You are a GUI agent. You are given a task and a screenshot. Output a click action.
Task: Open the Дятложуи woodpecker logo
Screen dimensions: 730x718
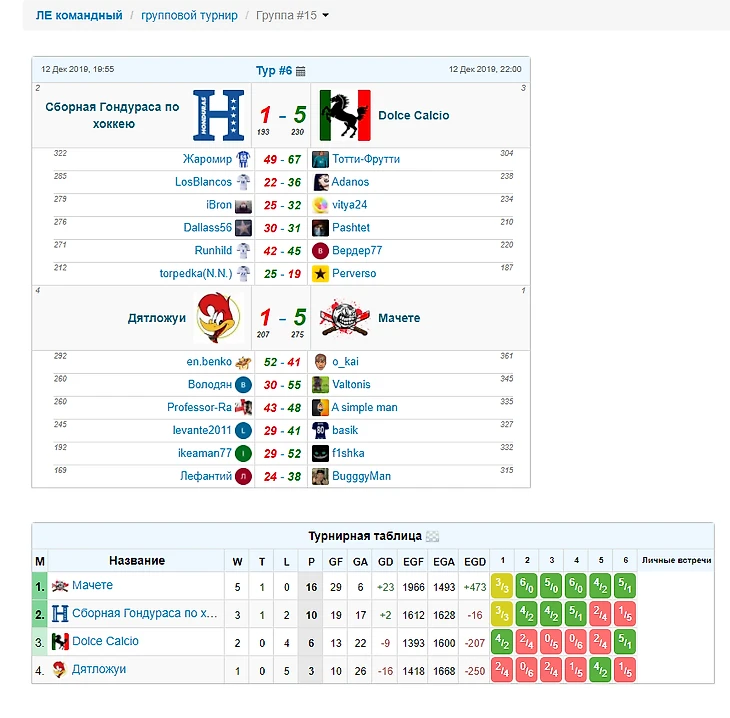coord(218,318)
